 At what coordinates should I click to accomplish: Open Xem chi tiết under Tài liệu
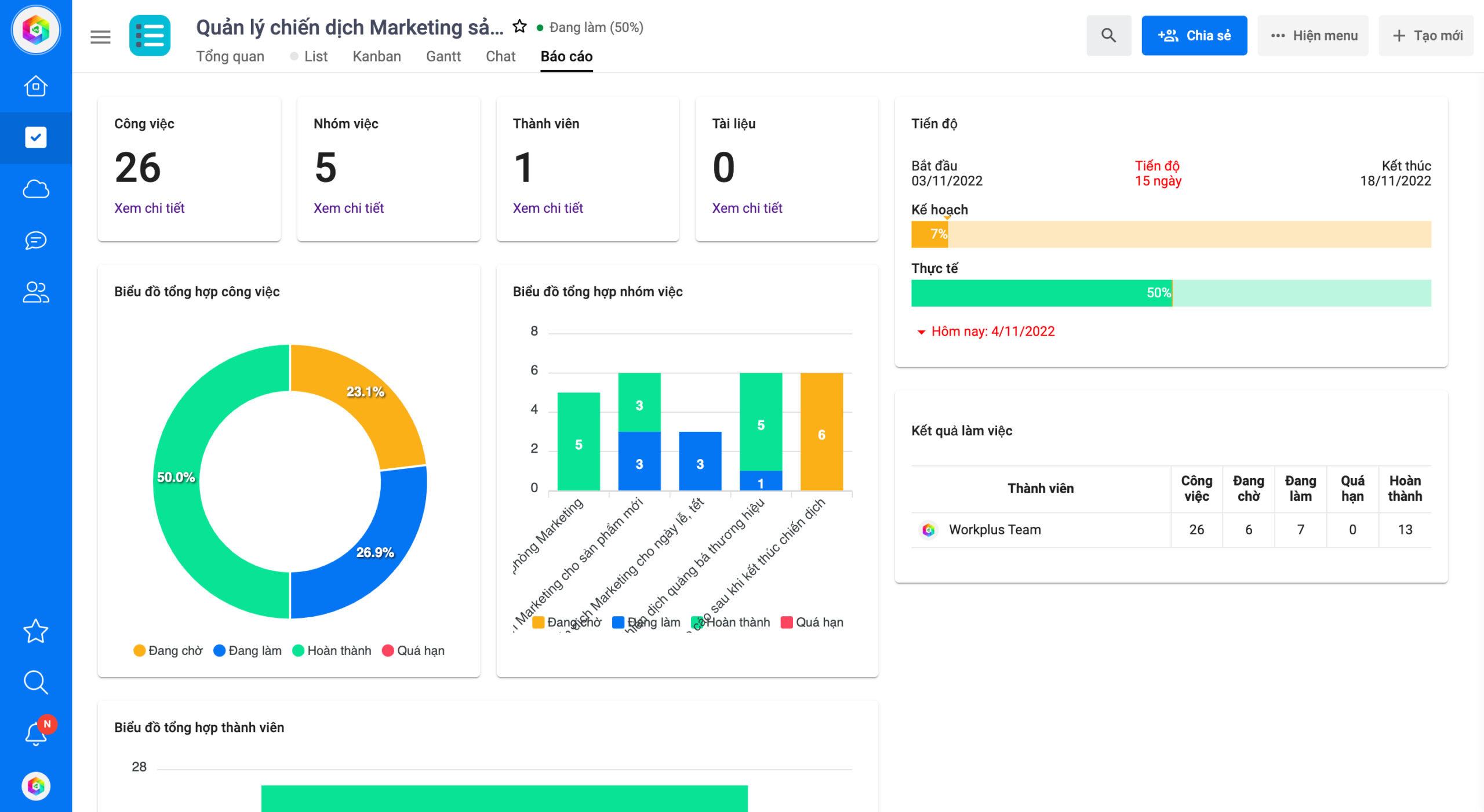[x=747, y=208]
